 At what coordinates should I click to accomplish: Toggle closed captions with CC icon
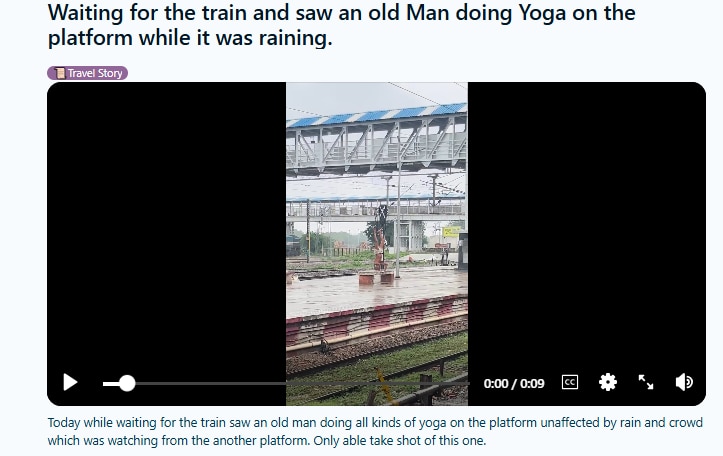pyautogui.click(x=570, y=382)
